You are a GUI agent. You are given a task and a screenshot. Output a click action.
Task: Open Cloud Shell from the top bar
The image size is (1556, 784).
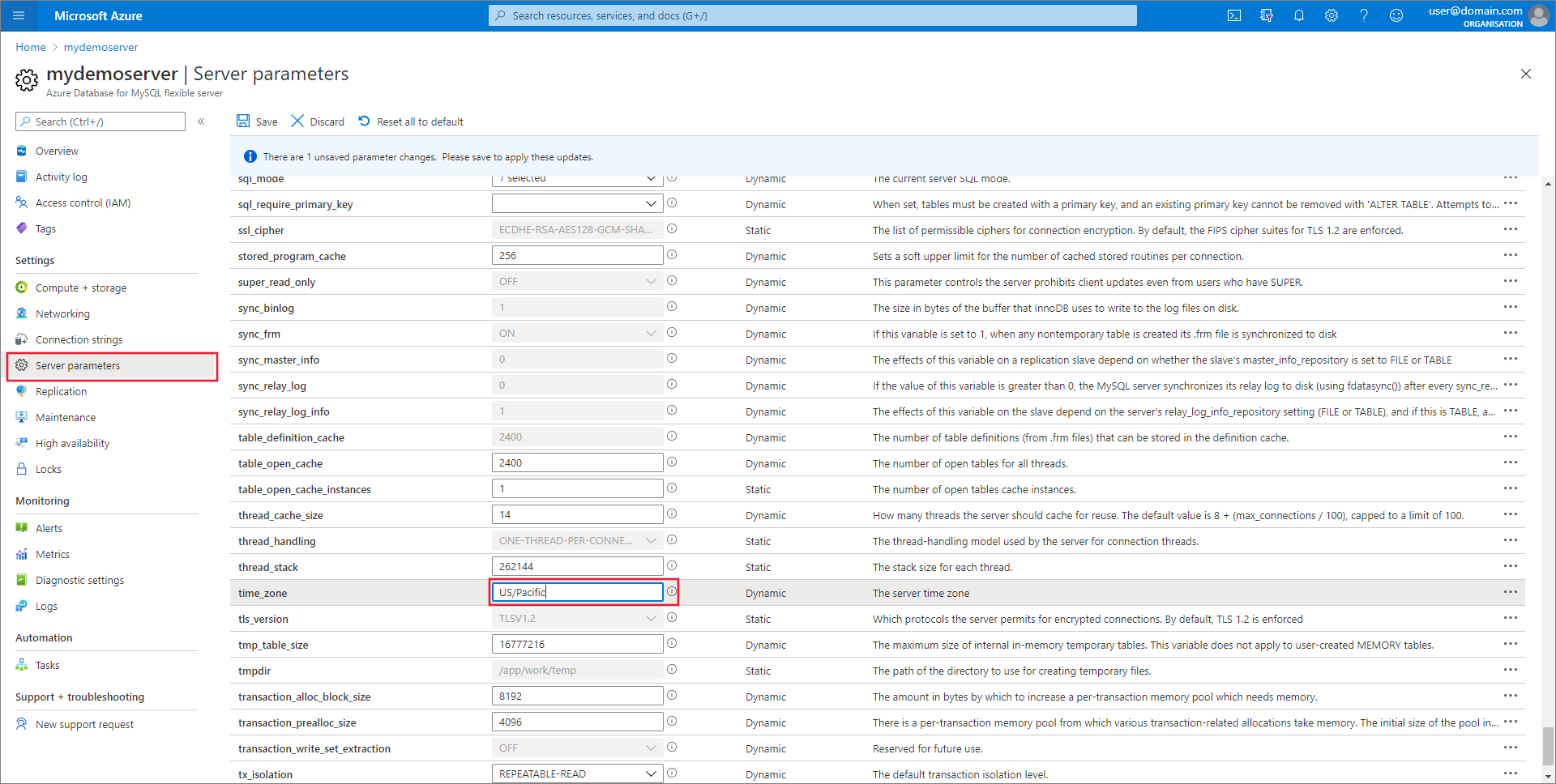pos(1233,15)
